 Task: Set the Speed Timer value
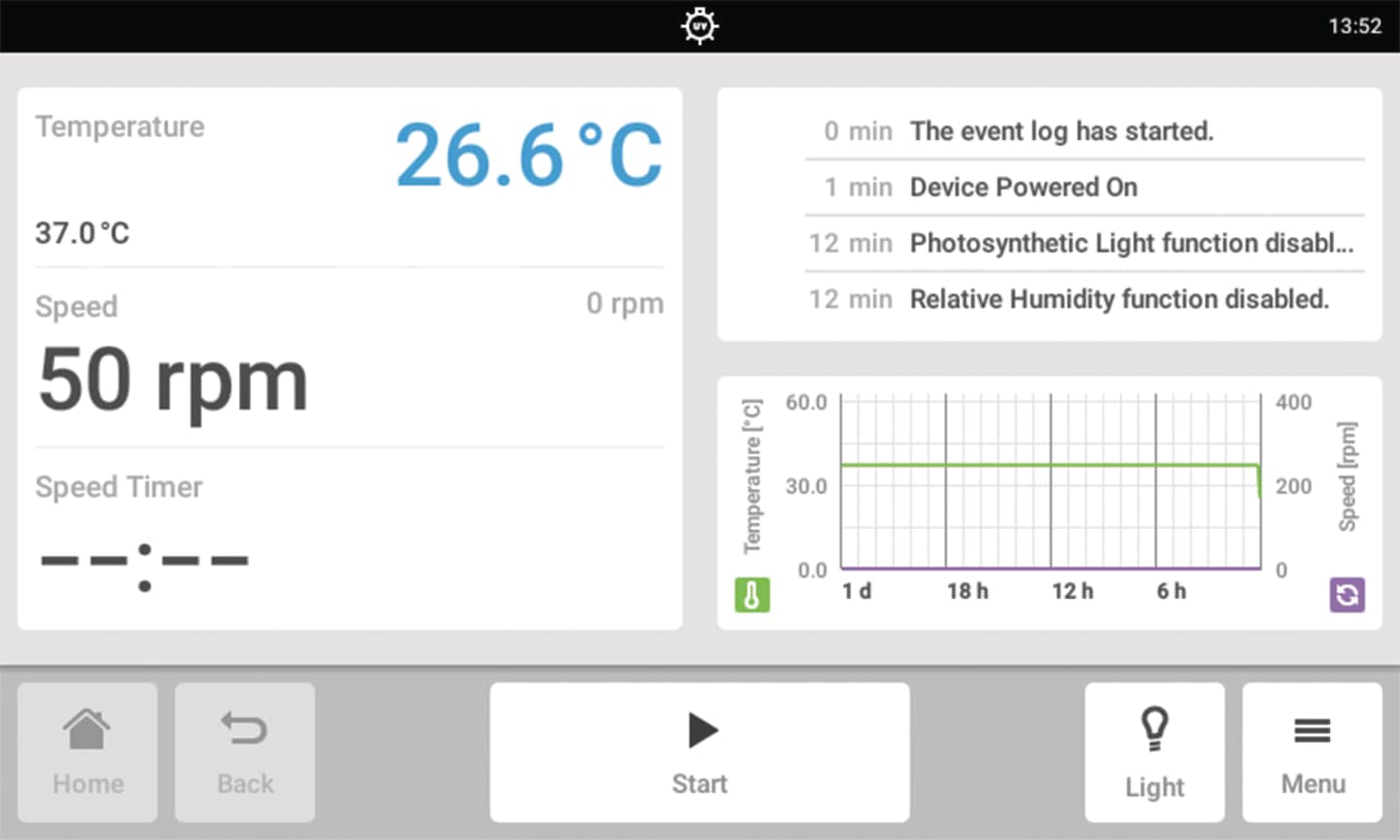pos(144,561)
